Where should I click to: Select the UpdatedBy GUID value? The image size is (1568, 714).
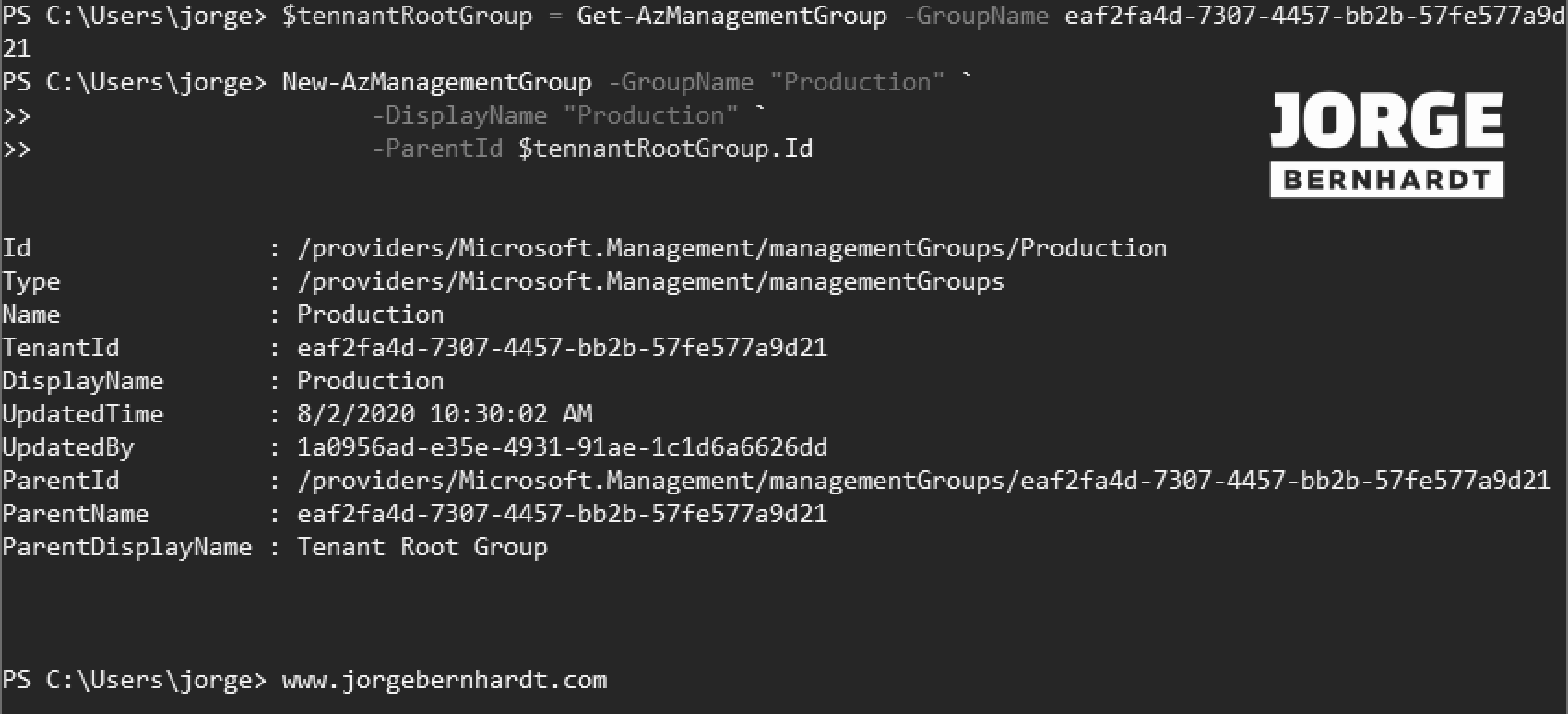pyautogui.click(x=562, y=447)
